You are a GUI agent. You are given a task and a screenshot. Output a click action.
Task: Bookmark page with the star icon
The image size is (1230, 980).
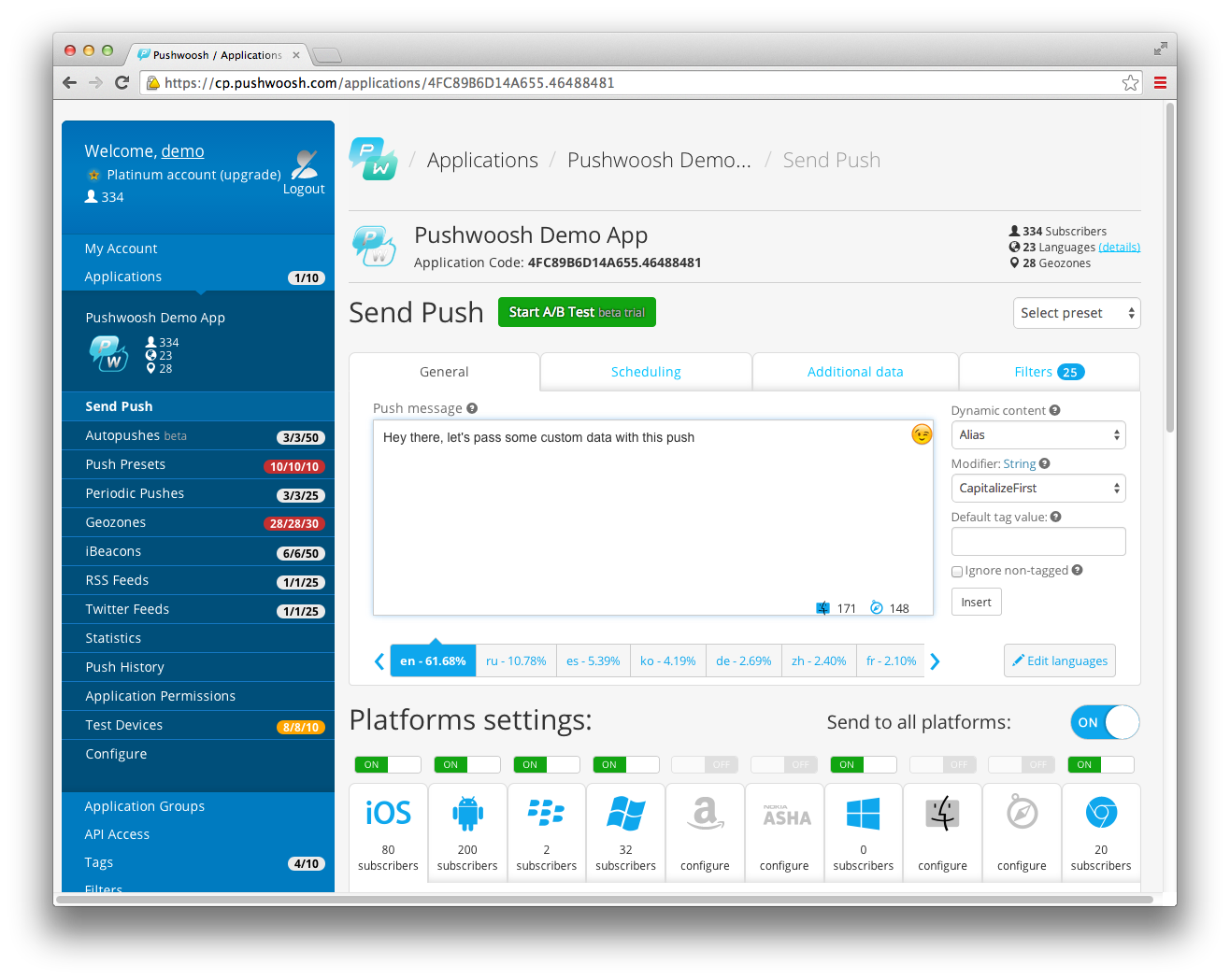point(1130,82)
